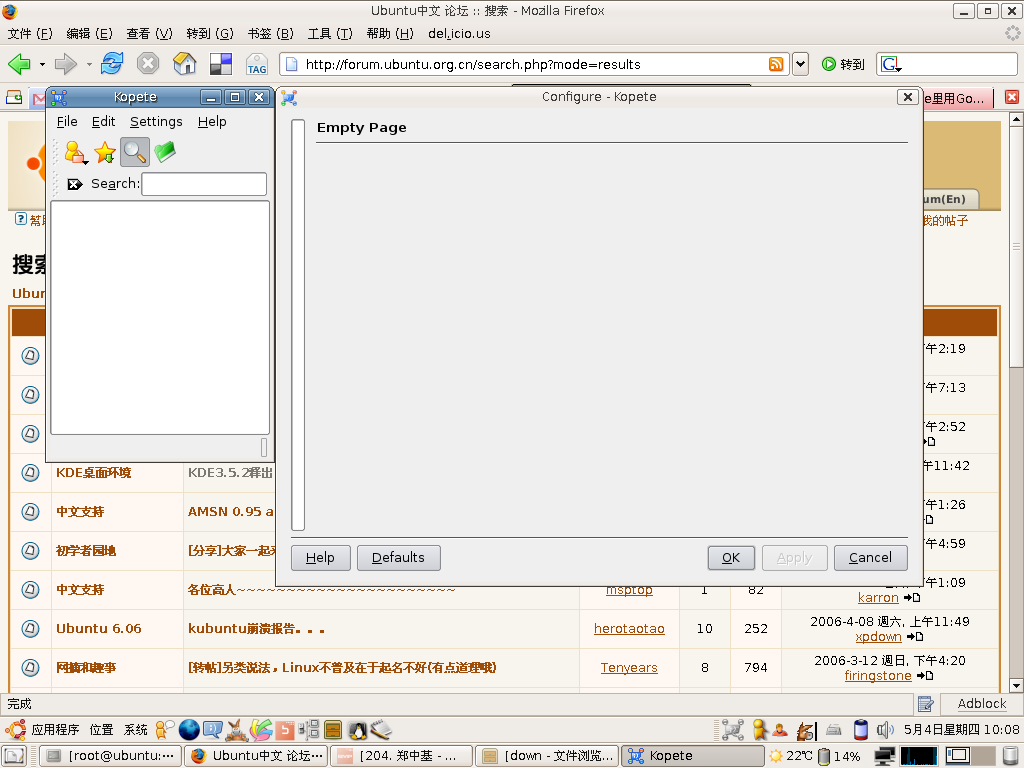The width and height of the screenshot is (1024, 768).
Task: Switch to the [root@ubuntu terminal taskbar button
Action: 111,756
